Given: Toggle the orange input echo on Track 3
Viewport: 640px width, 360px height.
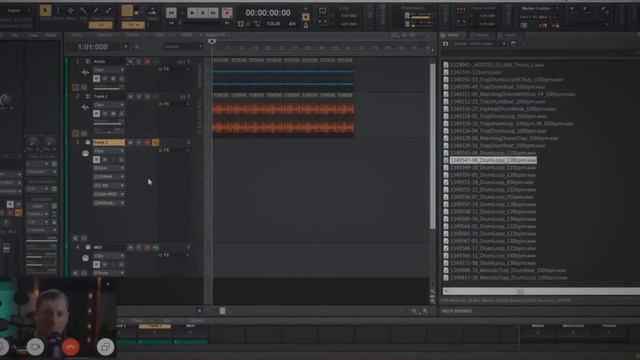Looking at the screenshot, I should pyautogui.click(x=156, y=142).
